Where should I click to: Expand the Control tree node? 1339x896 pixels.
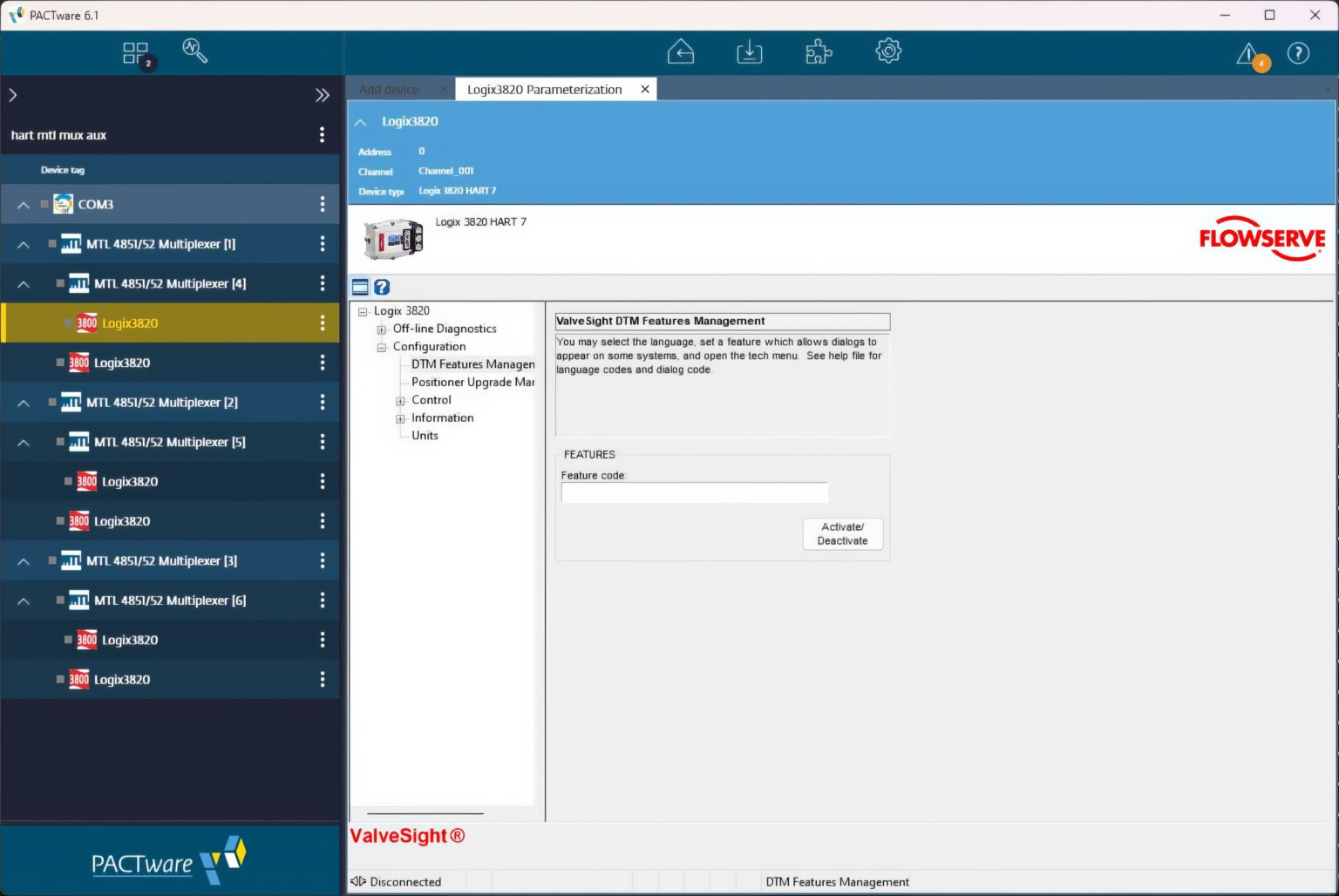(x=400, y=401)
